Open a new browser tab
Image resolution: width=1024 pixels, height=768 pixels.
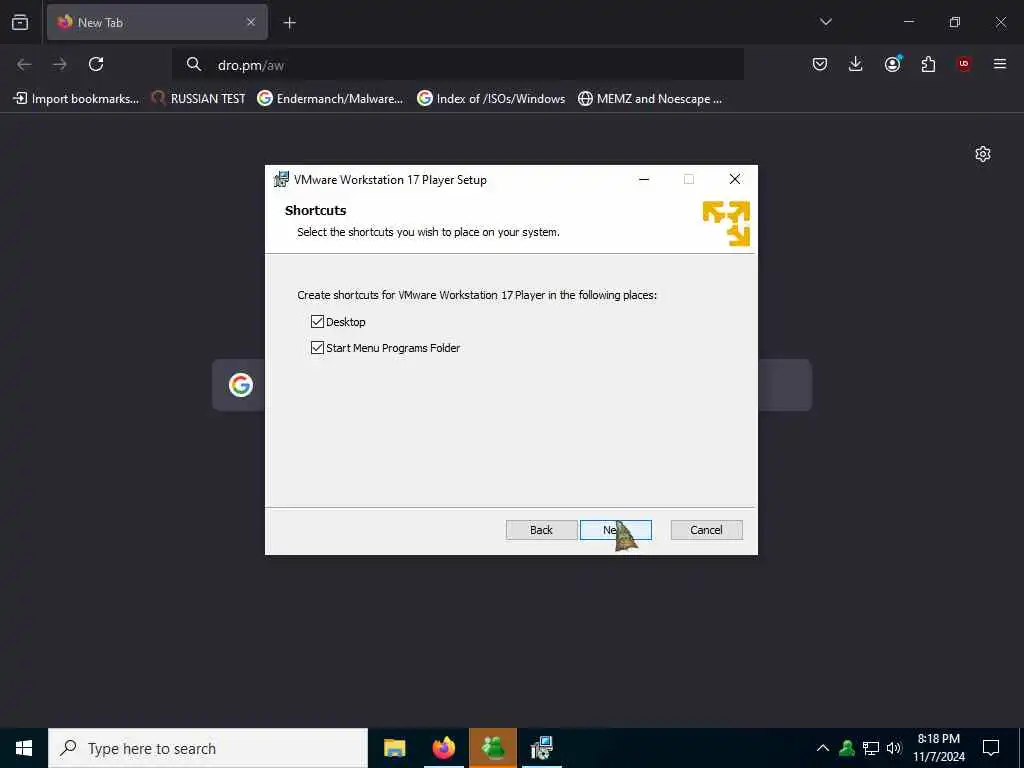pyautogui.click(x=289, y=23)
